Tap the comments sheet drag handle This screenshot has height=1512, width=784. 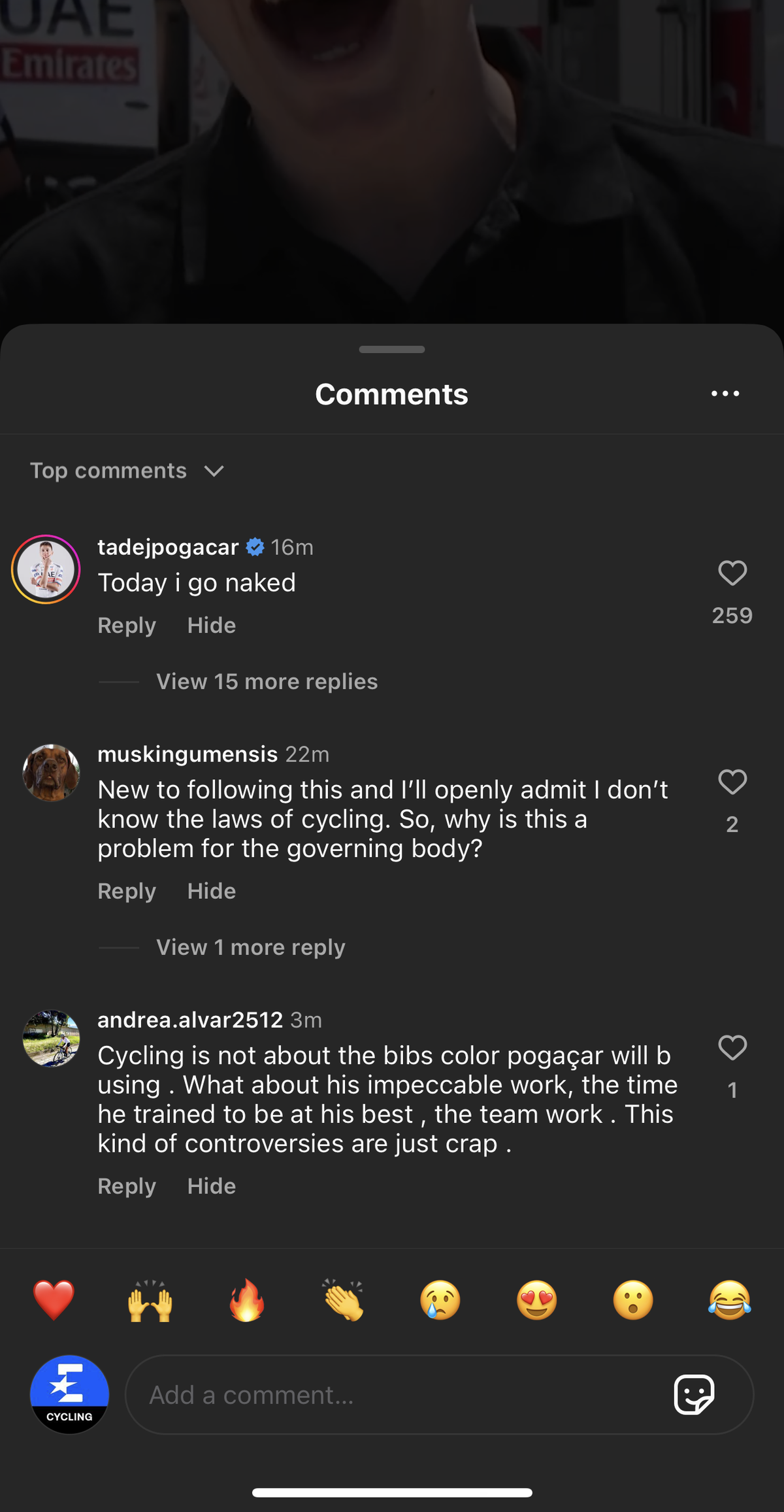(392, 350)
